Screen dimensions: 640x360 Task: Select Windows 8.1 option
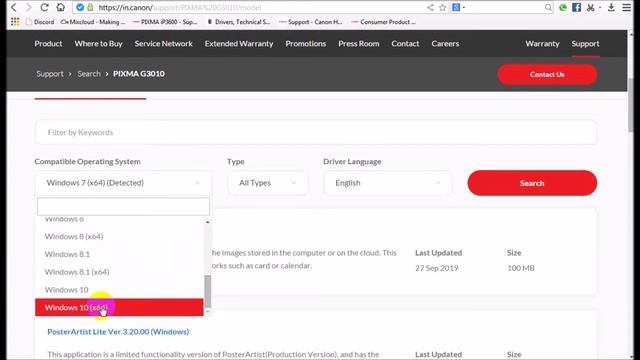coord(119,254)
